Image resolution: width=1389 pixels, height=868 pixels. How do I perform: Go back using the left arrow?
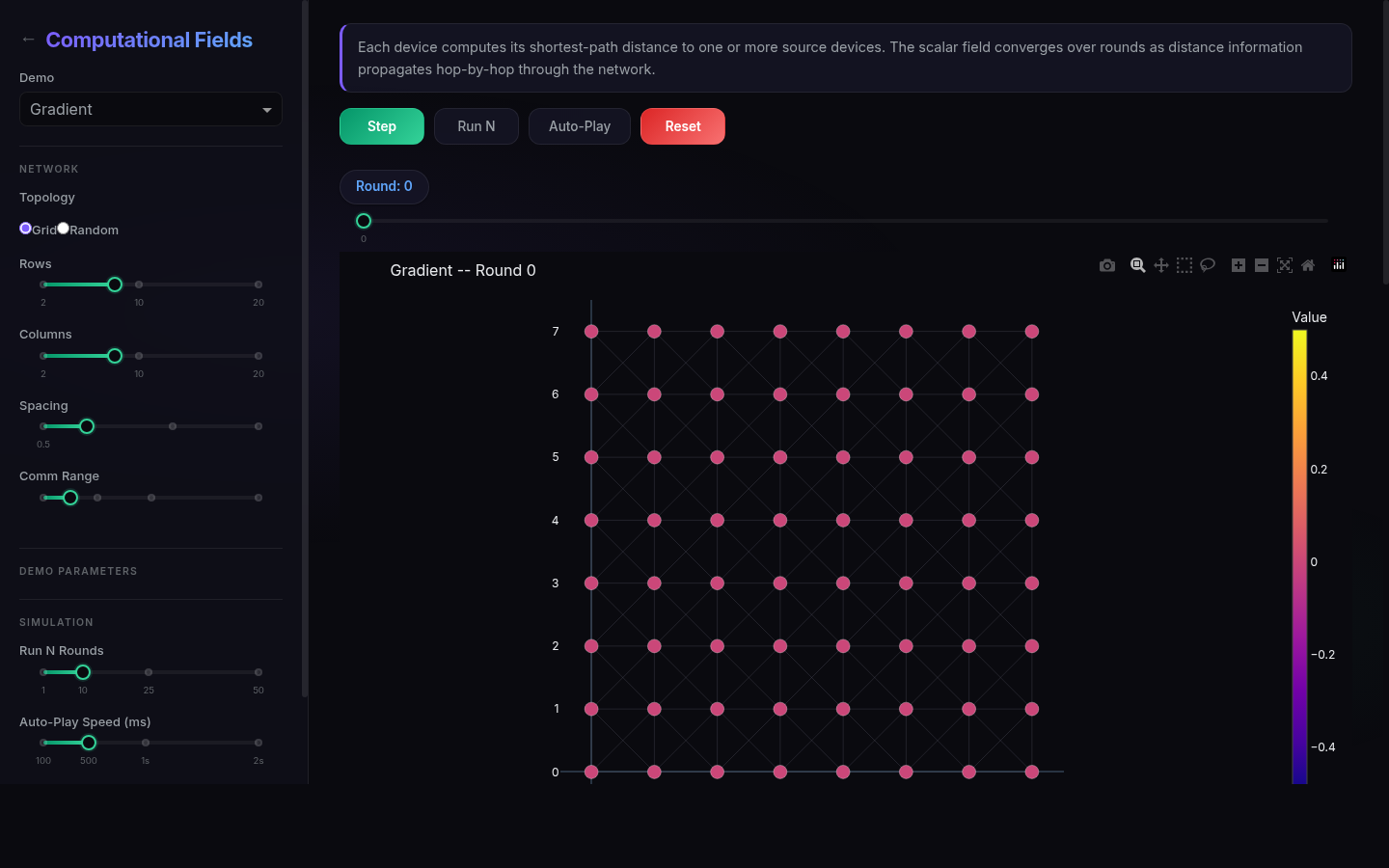[x=28, y=40]
